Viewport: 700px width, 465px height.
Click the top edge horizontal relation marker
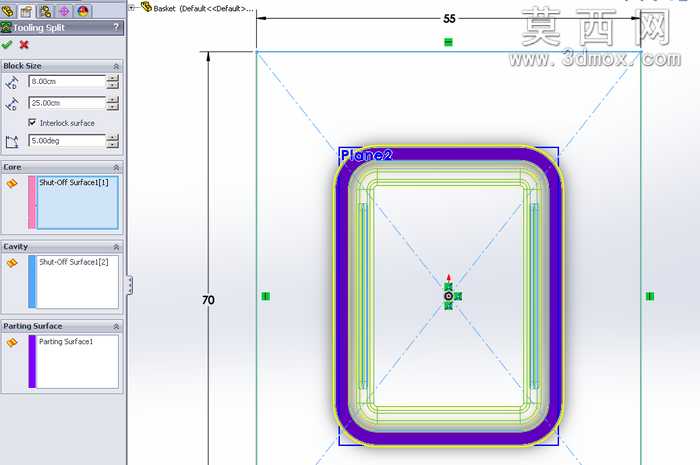tap(448, 42)
